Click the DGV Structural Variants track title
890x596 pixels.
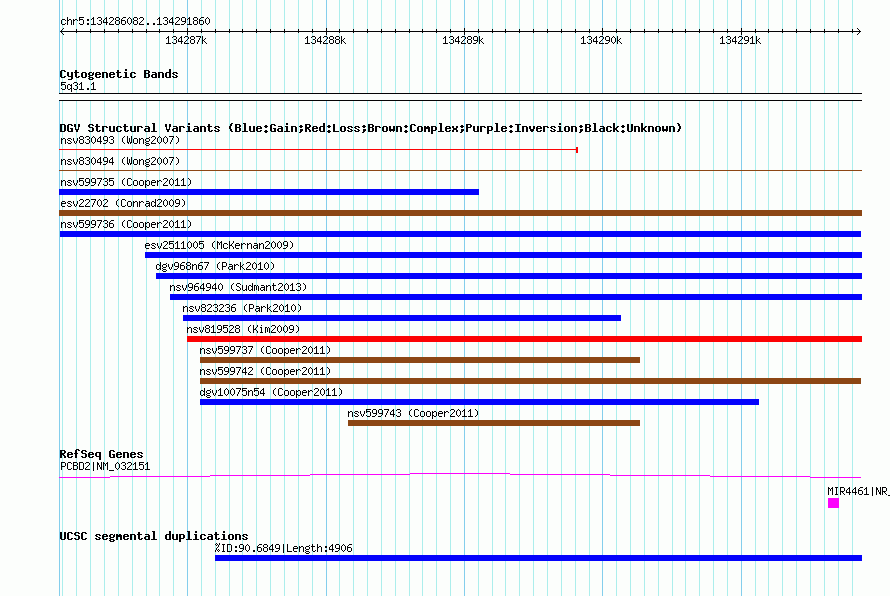pyautogui.click(x=371, y=128)
